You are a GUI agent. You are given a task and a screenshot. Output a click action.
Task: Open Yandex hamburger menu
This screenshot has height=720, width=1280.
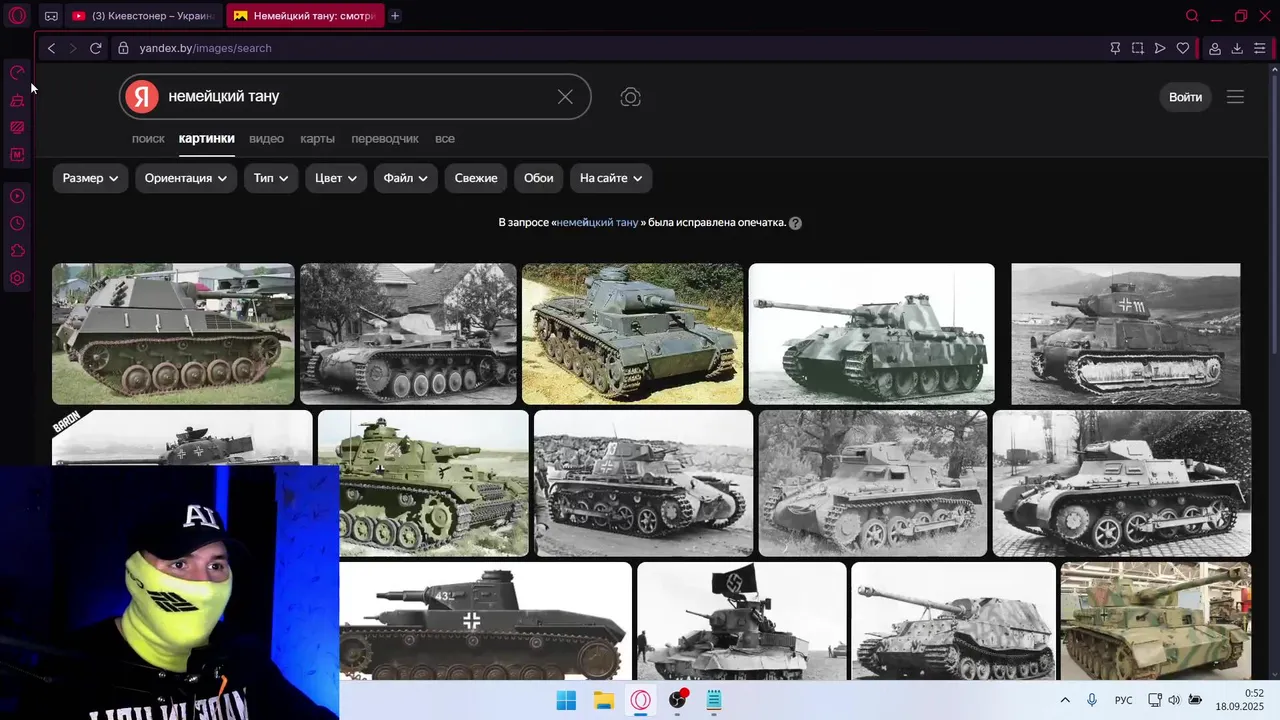point(1235,97)
